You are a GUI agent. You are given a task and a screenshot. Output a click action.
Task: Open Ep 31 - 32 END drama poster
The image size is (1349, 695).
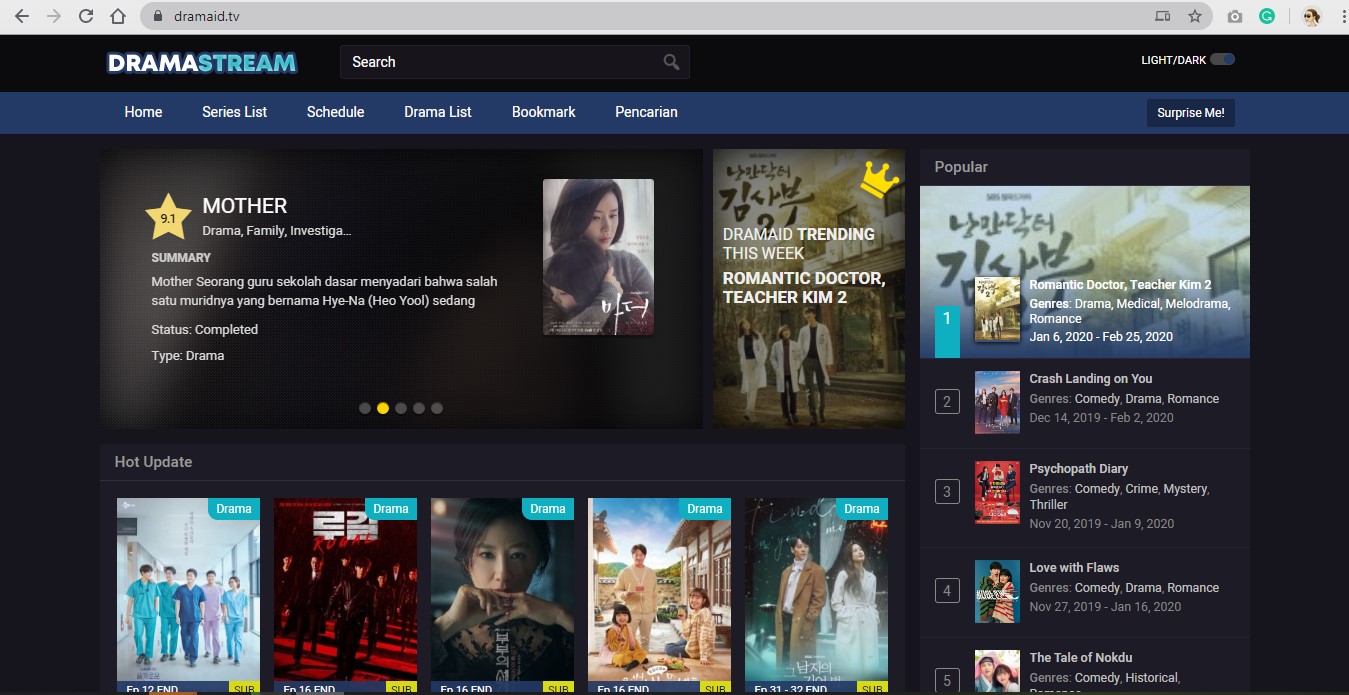816,596
